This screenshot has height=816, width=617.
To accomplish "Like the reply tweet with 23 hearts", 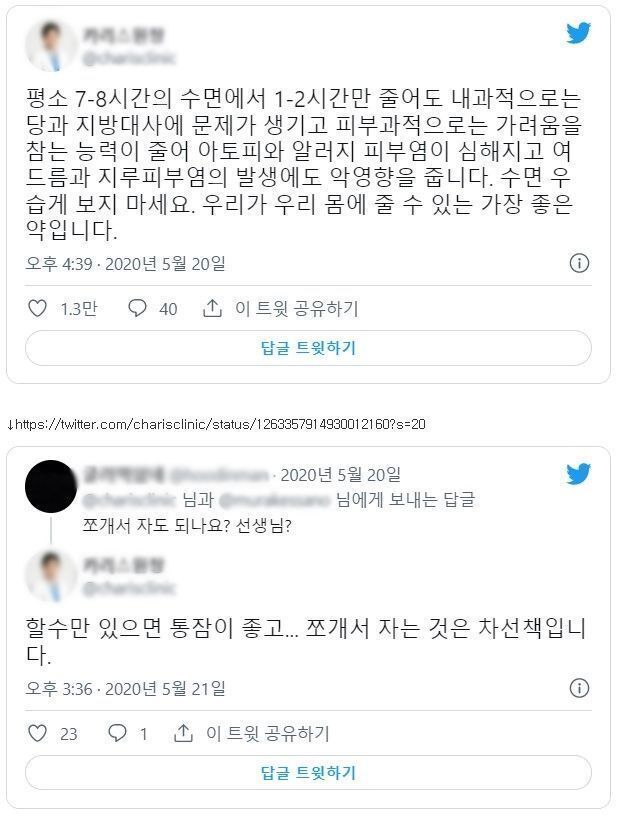I will (37, 733).
